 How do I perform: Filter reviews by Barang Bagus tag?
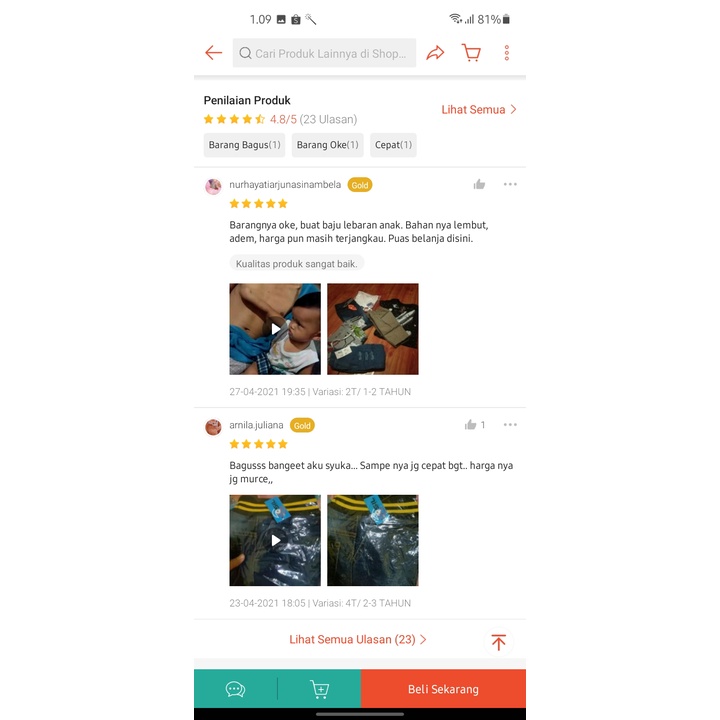(244, 145)
